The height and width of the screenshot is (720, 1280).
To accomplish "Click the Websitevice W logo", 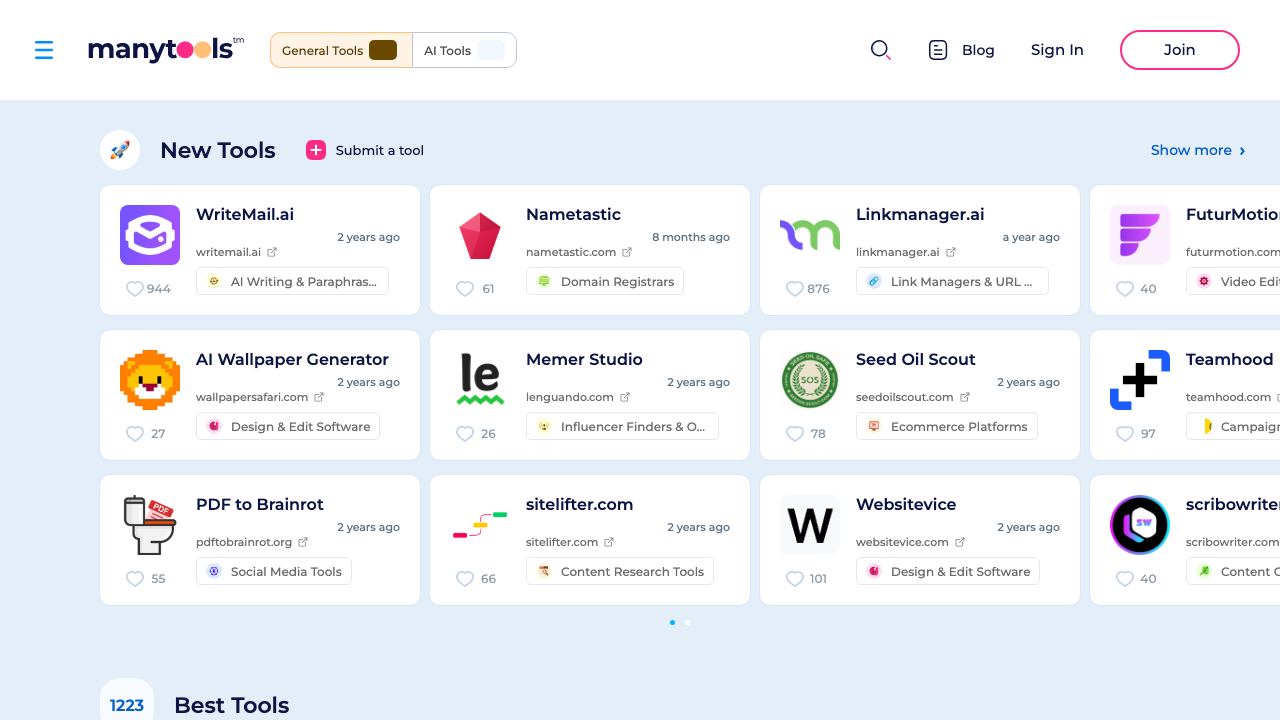I will (x=810, y=525).
